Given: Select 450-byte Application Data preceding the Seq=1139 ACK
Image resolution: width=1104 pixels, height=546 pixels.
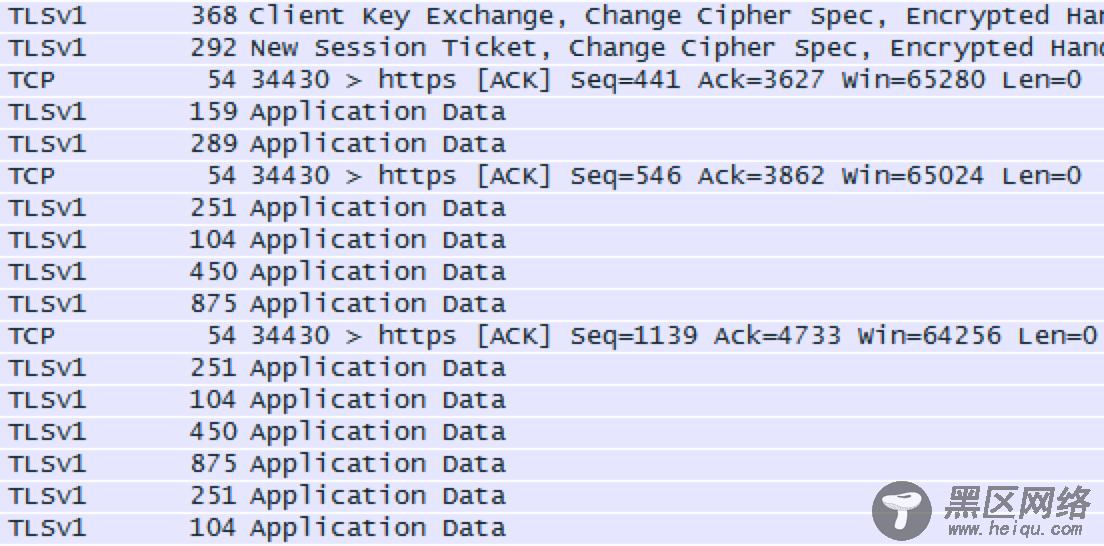Looking at the screenshot, I should pos(552,272).
